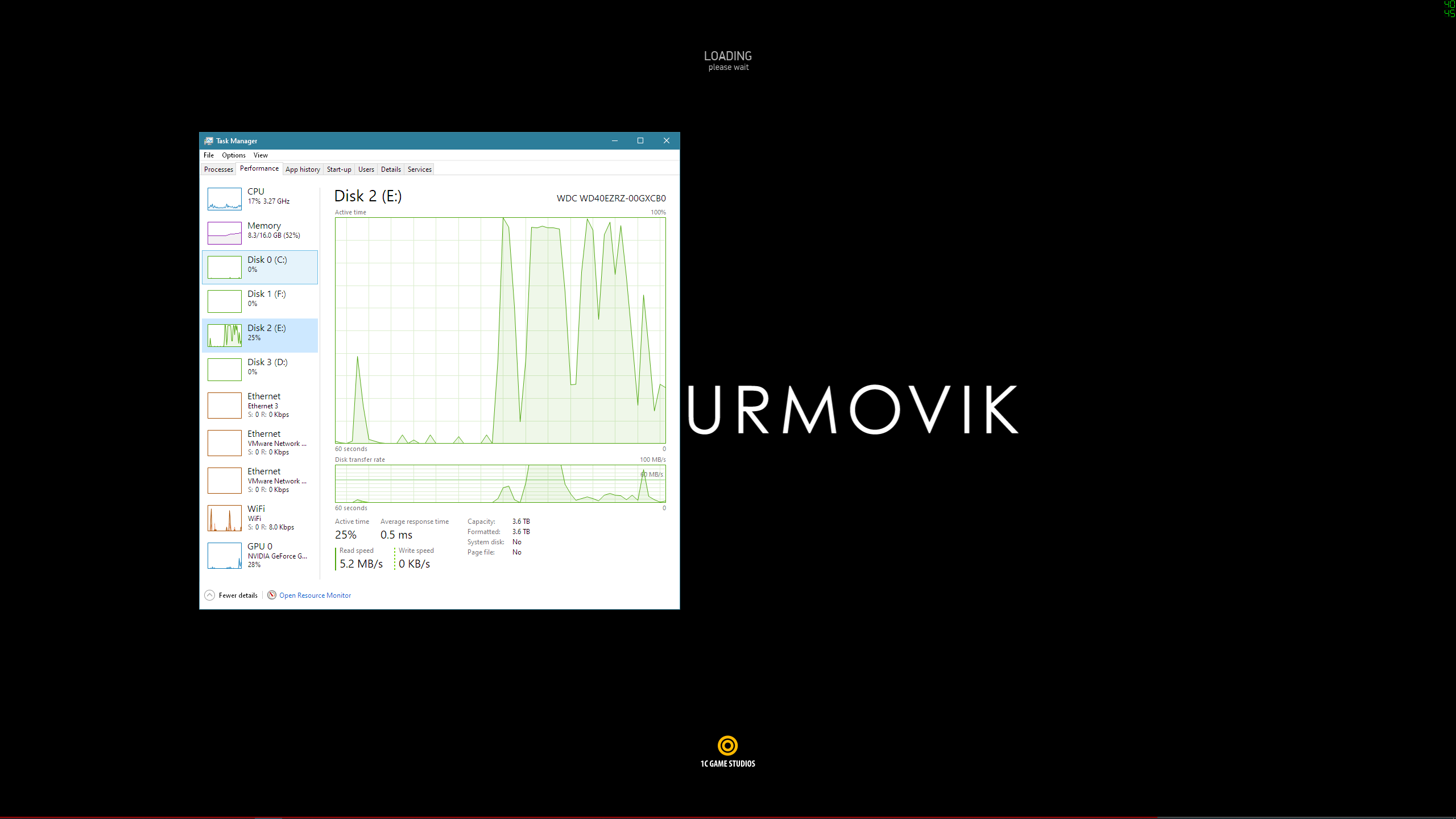Select the first VMware Network Ethernet entry
Screen dimensions: 1456x819
click(x=260, y=443)
